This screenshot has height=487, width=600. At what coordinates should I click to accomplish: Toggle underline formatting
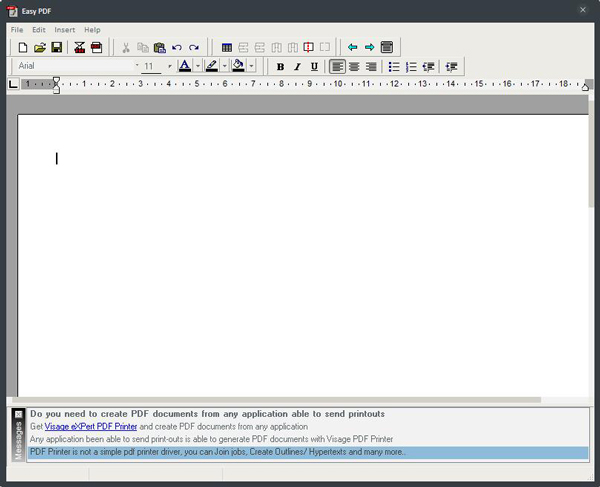[314, 67]
